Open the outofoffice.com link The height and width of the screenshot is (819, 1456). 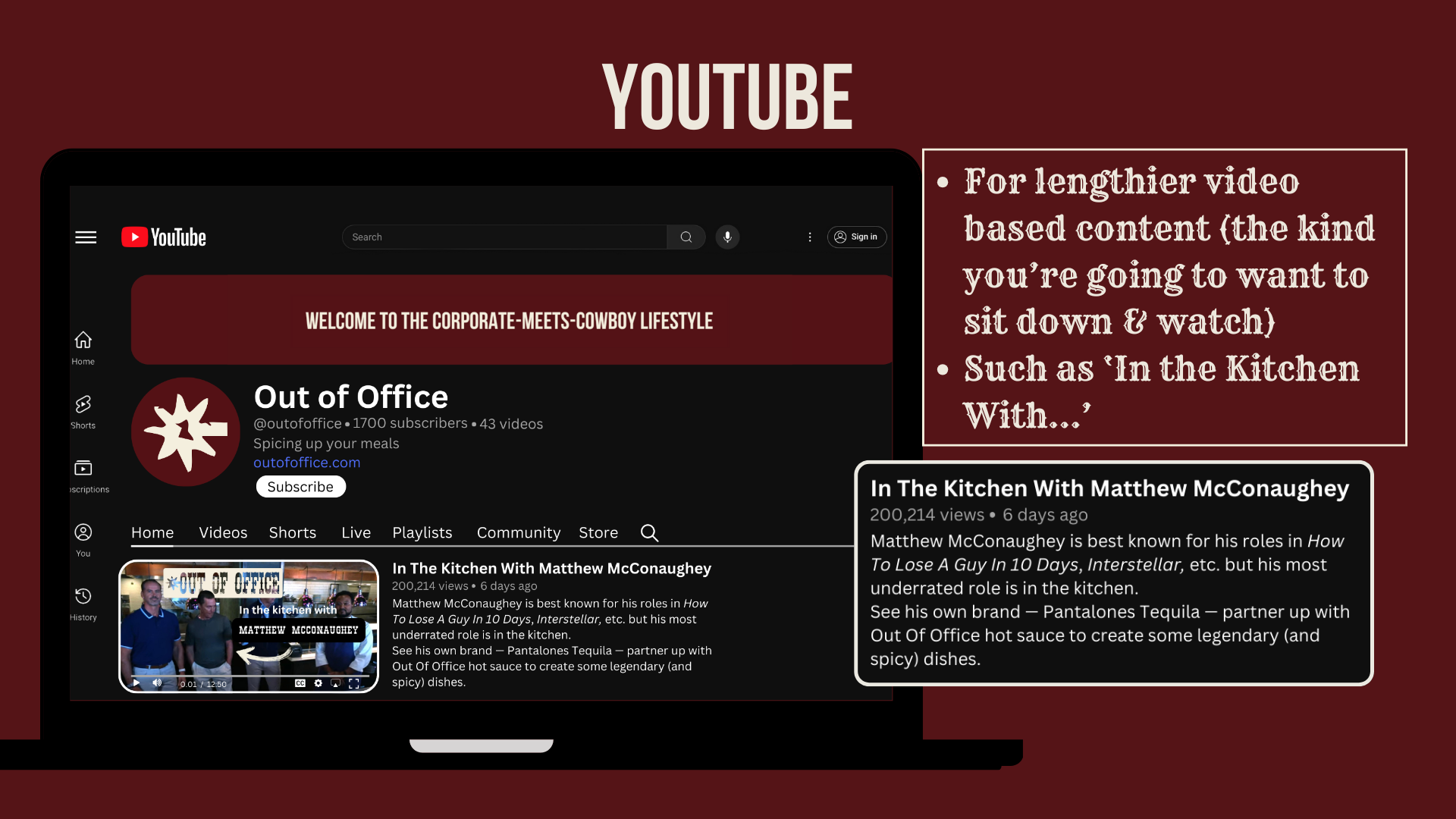click(x=306, y=463)
